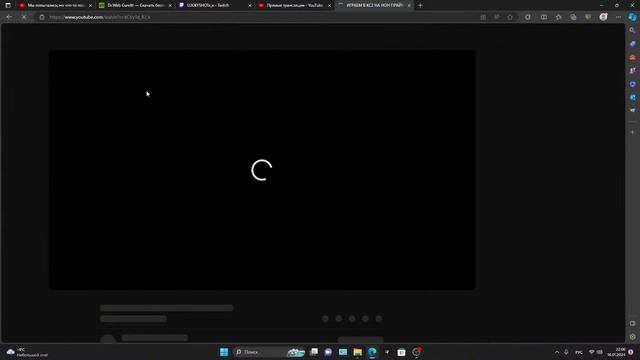Viewport: 640px width, 360px height.
Task: Open network and volume quick settings
Action: pos(596,352)
